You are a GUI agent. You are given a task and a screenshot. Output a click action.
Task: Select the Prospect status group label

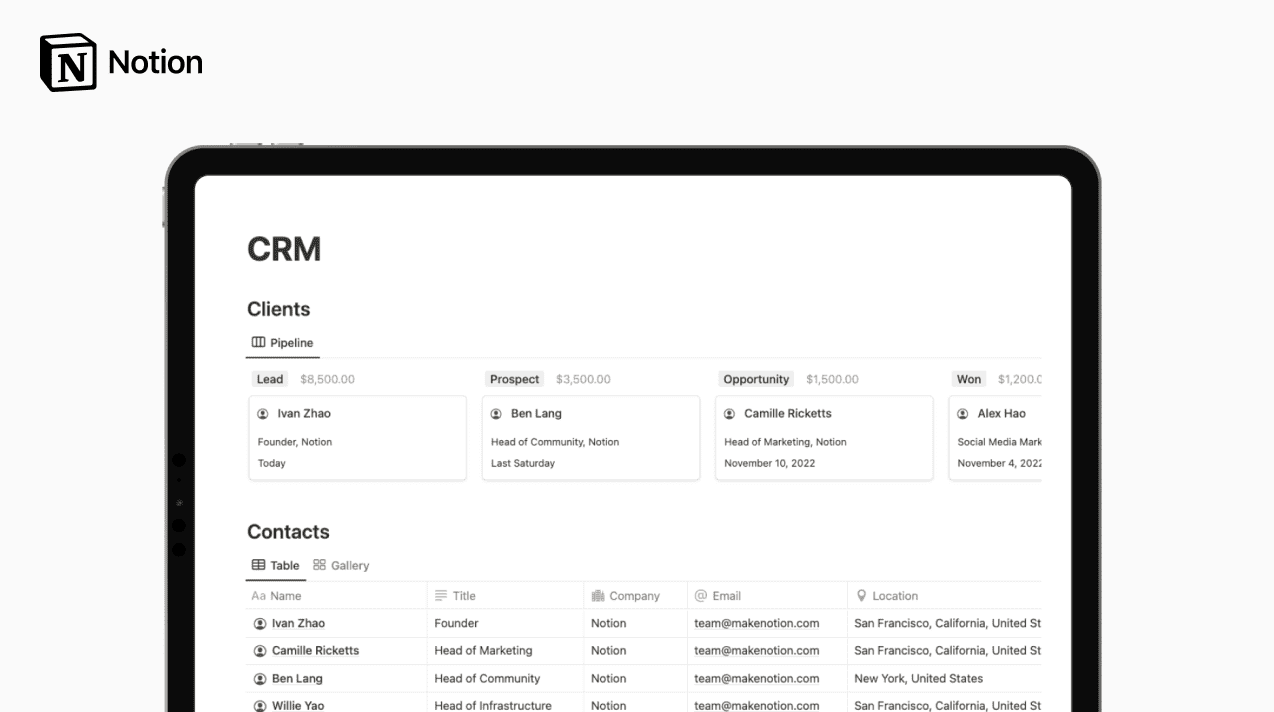coord(514,379)
